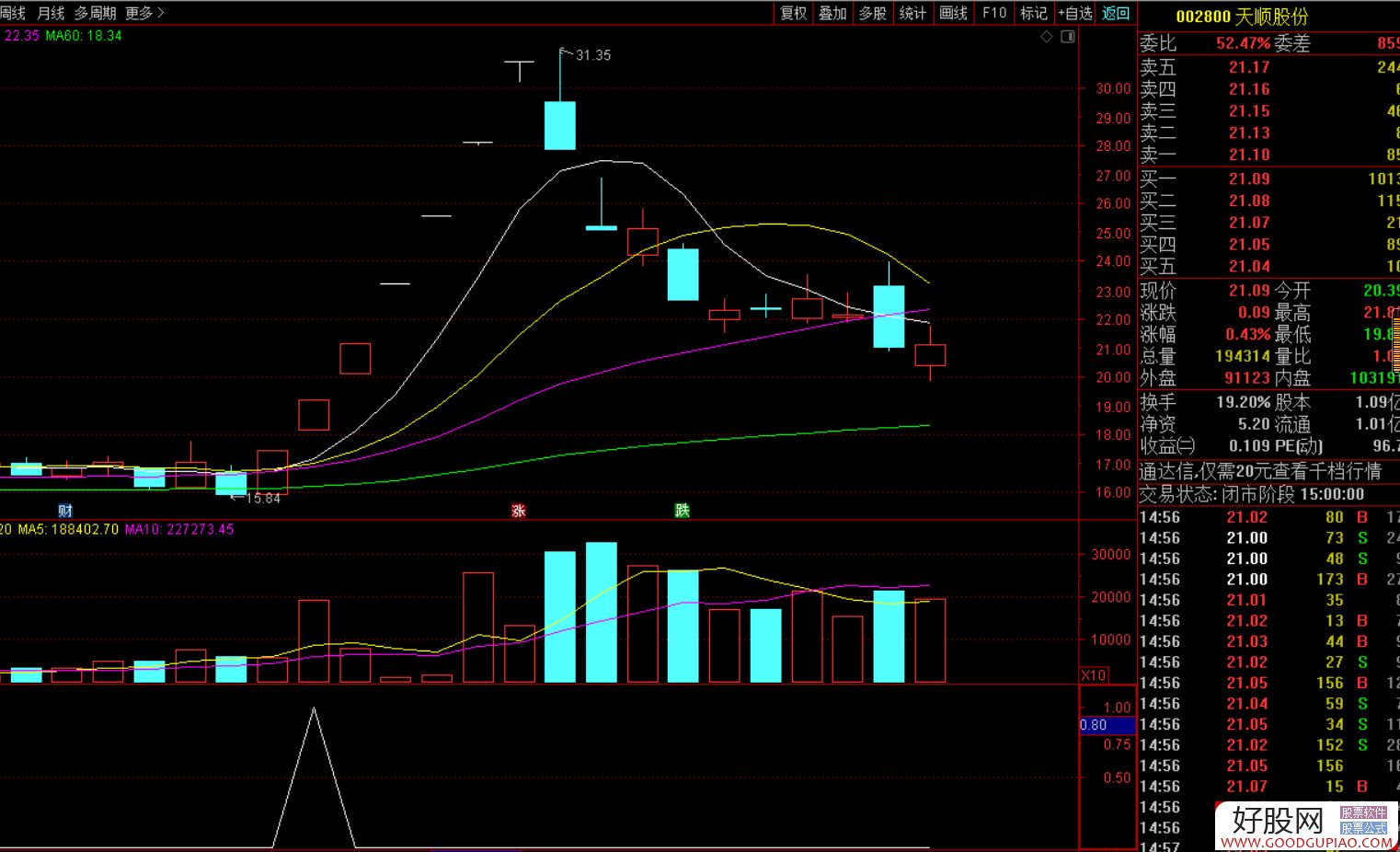
Task: Click the 002800 天顺股份 stock title
Action: point(1242,17)
